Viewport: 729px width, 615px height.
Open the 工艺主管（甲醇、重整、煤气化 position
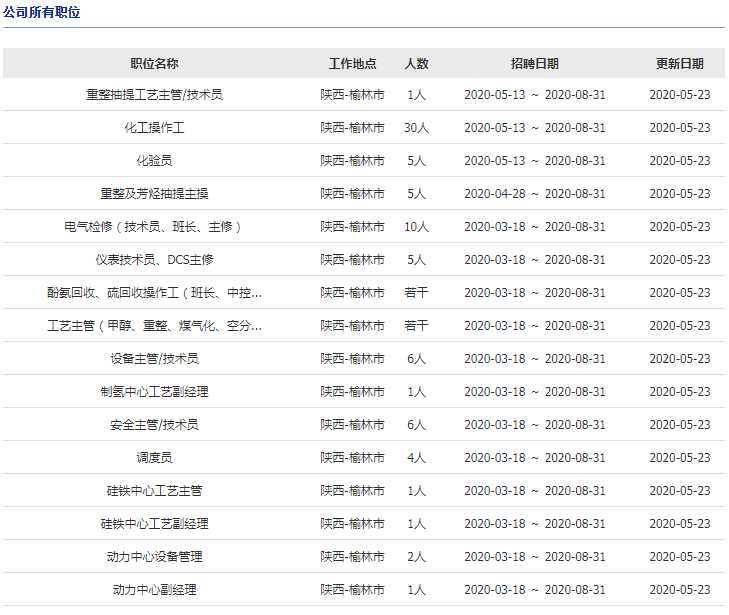pos(154,326)
